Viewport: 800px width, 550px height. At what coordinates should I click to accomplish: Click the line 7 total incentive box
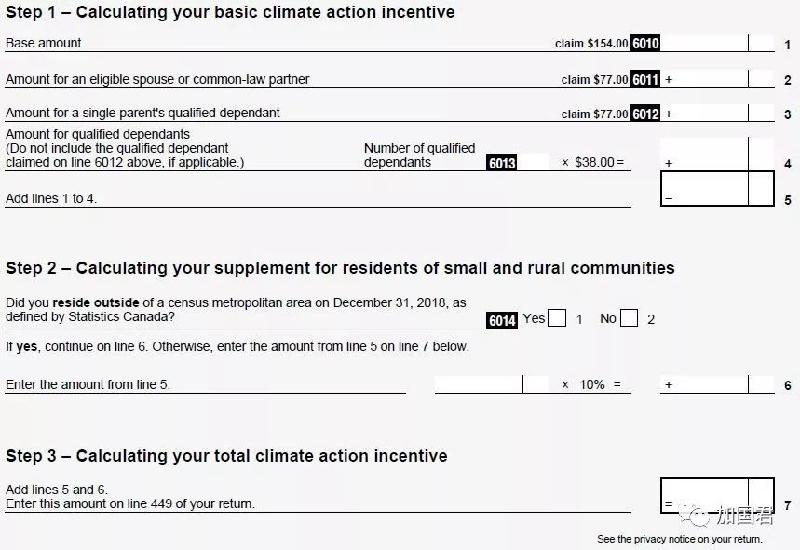point(717,495)
